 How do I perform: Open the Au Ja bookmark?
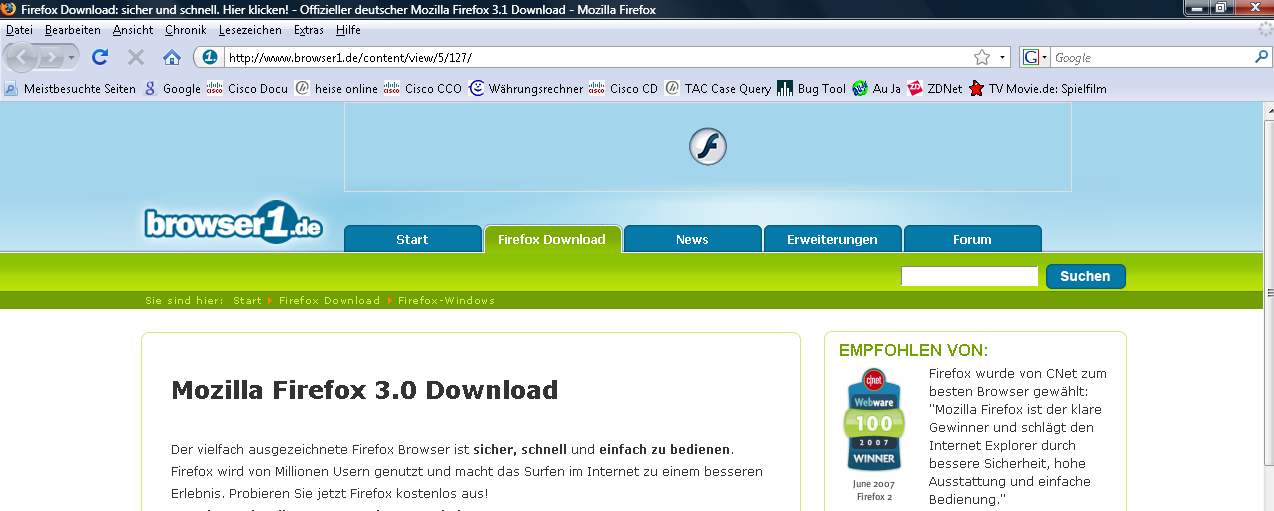876,89
